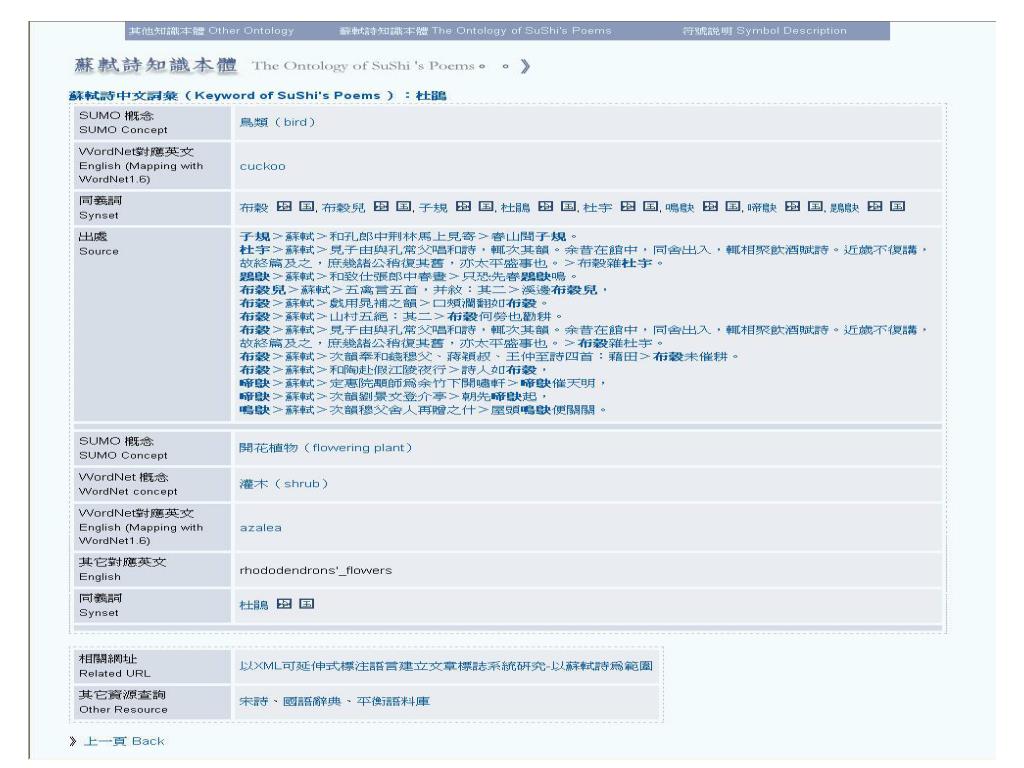Screen dimensions: 1024x768
Task: Open the 灌木 (shrub) WordNet concept link
Action: point(284,484)
